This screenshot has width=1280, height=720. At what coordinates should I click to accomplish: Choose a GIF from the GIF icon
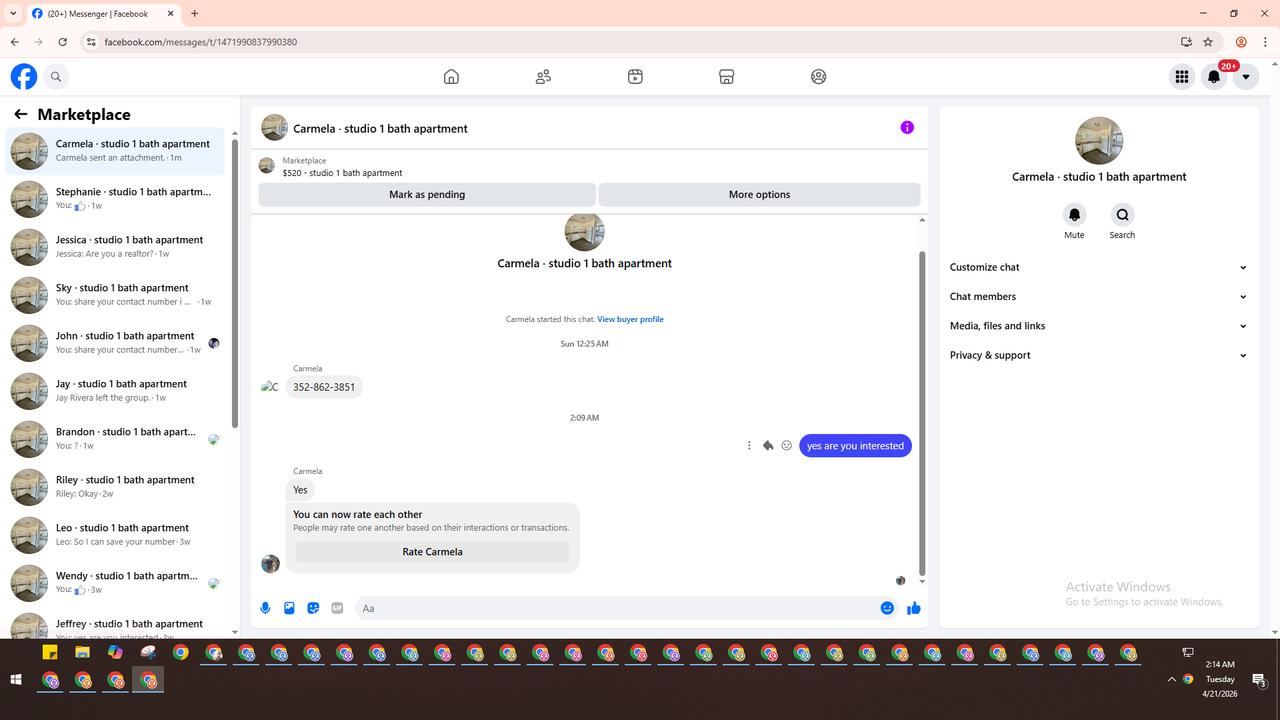337,608
